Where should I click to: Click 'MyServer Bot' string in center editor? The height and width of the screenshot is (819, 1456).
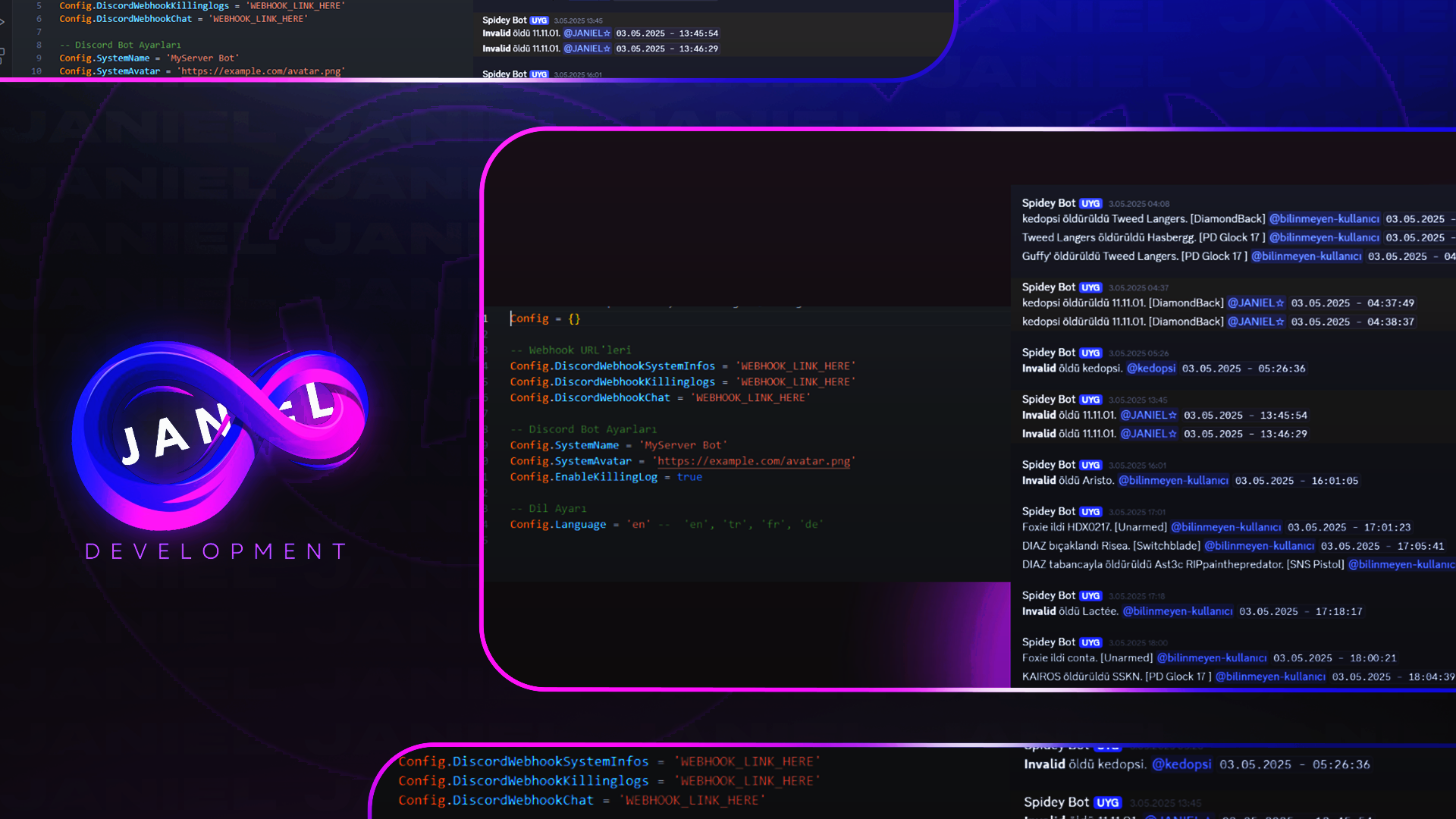pos(683,445)
